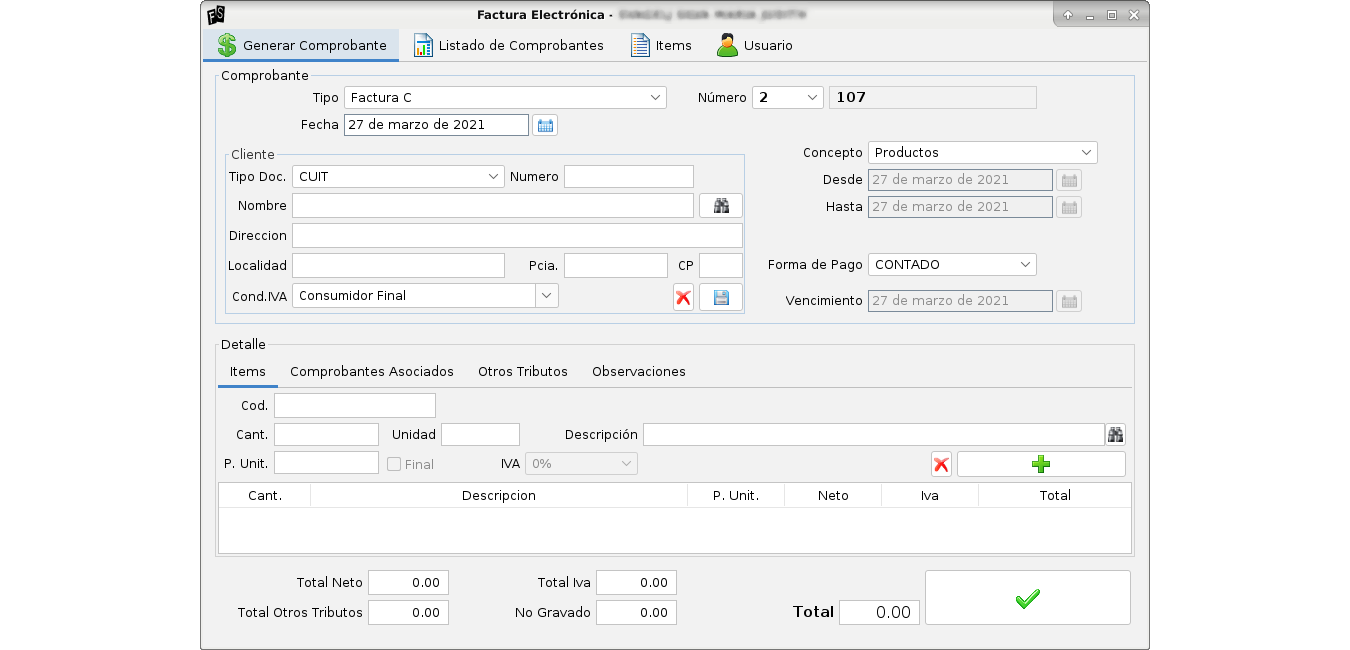Viewport: 1350px width, 650px height.
Task: Click the Nombre input field
Action: point(492,206)
